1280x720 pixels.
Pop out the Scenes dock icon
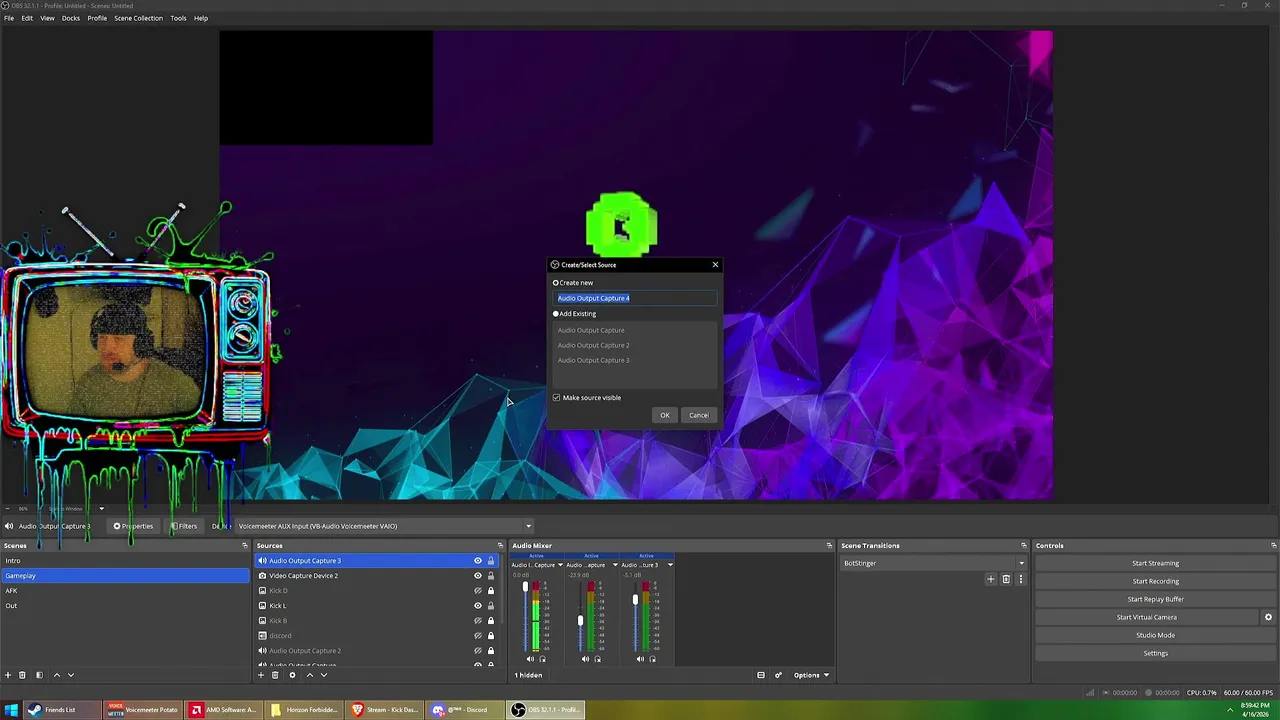pyautogui.click(x=244, y=546)
